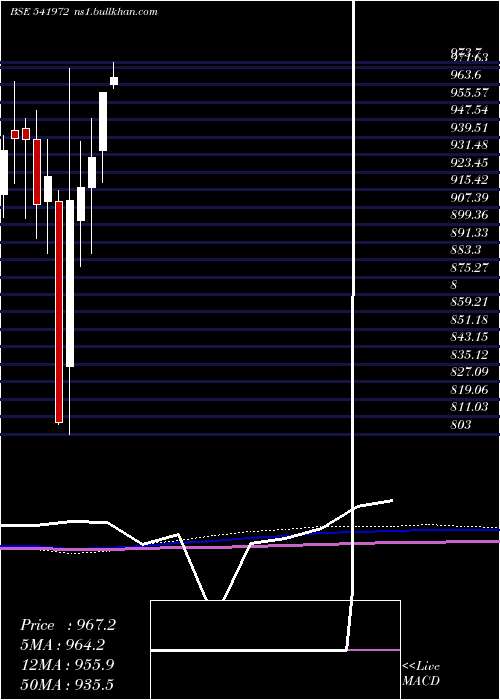The height and width of the screenshot is (700, 500).
Task: Select the 955.57 price level label
Action: click(469, 92)
